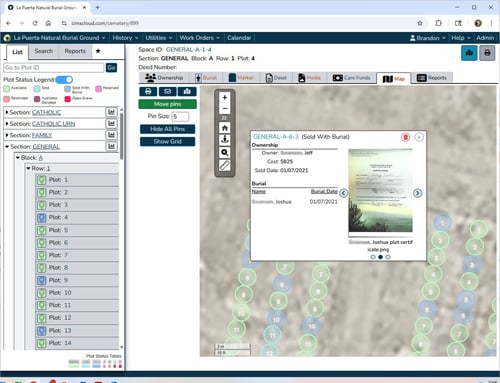Click the Go to Plot ID field
This screenshot has width=500, height=383.
coord(54,68)
